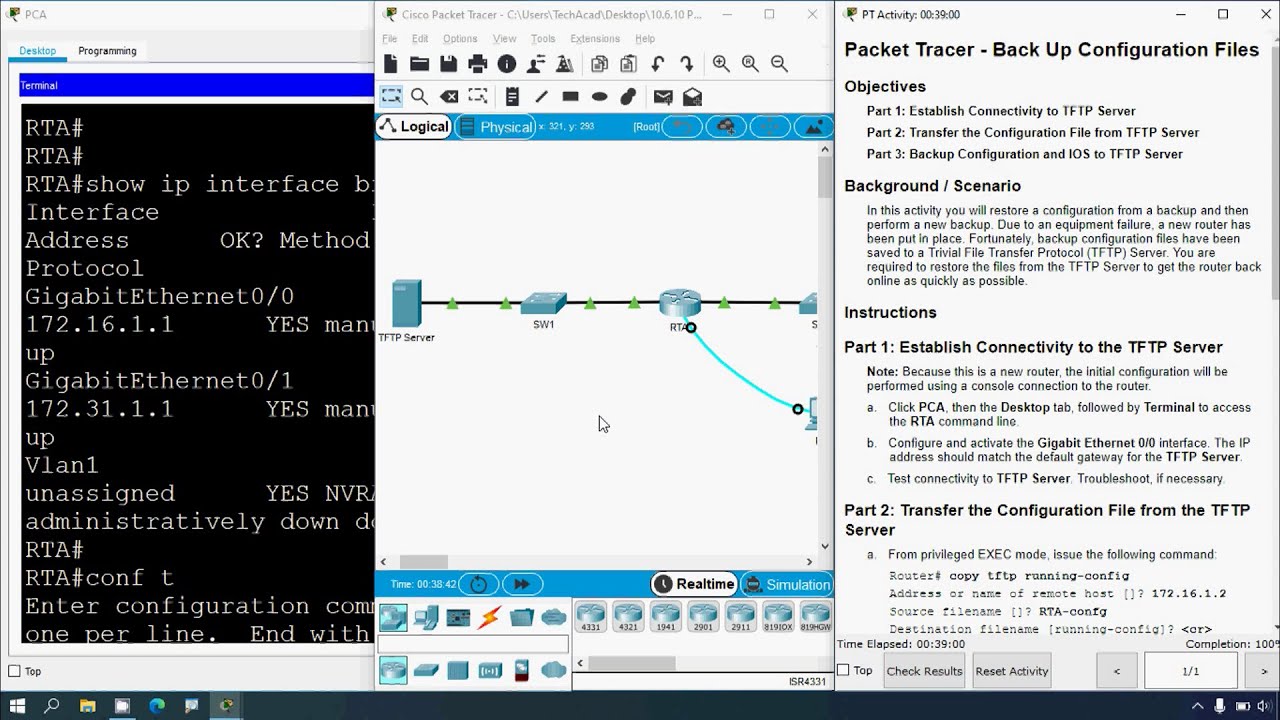Image resolution: width=1280 pixels, height=720 pixels.
Task: Open the Tools menu
Action: [543, 38]
